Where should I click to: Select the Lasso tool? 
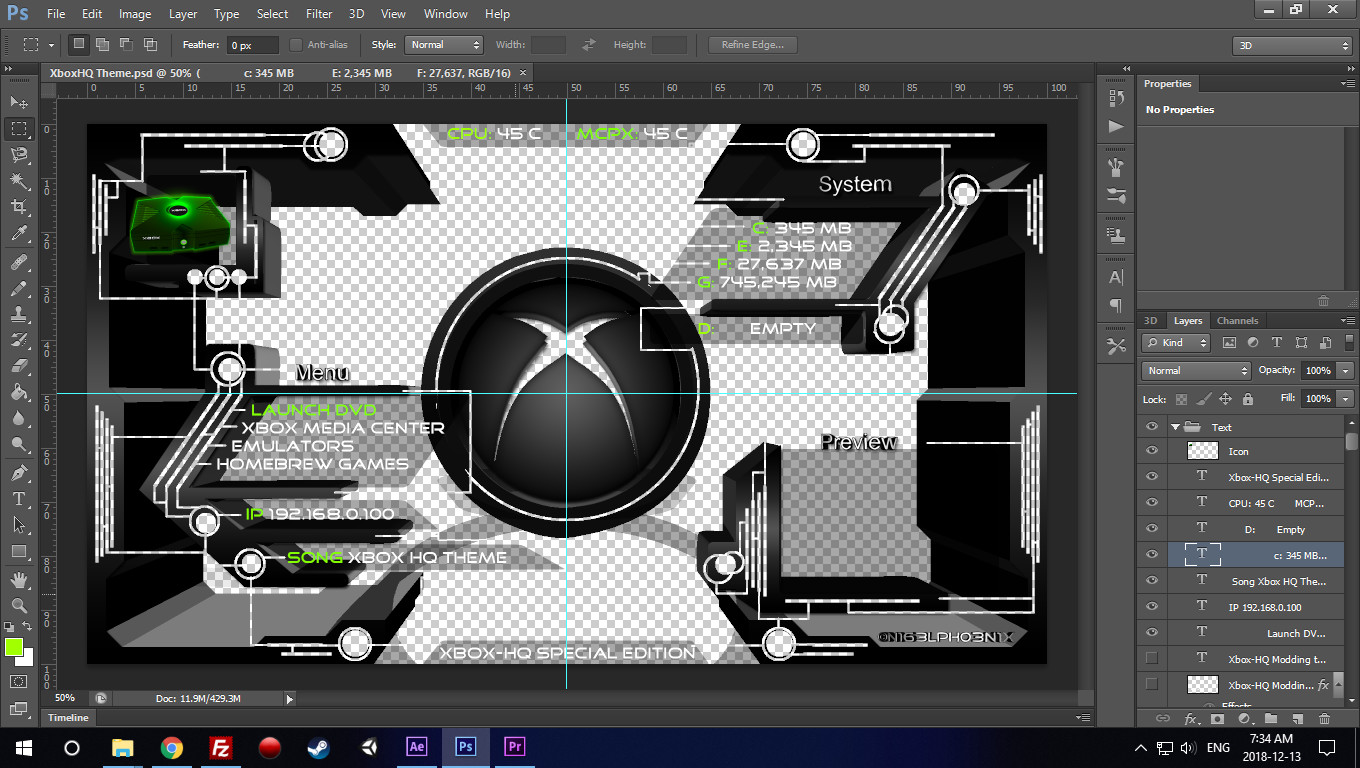point(19,155)
